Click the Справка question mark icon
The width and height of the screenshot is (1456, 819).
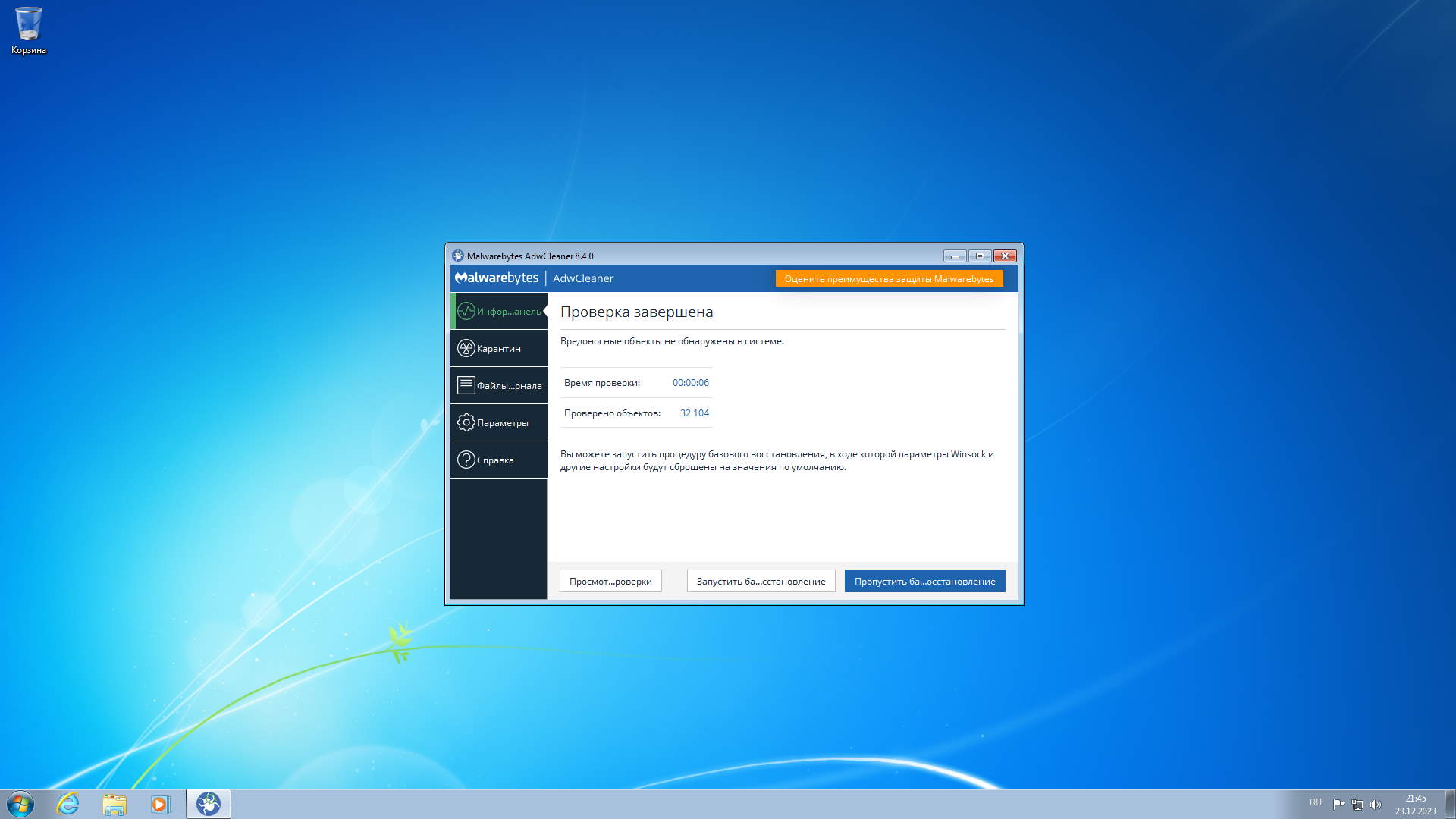(x=466, y=460)
